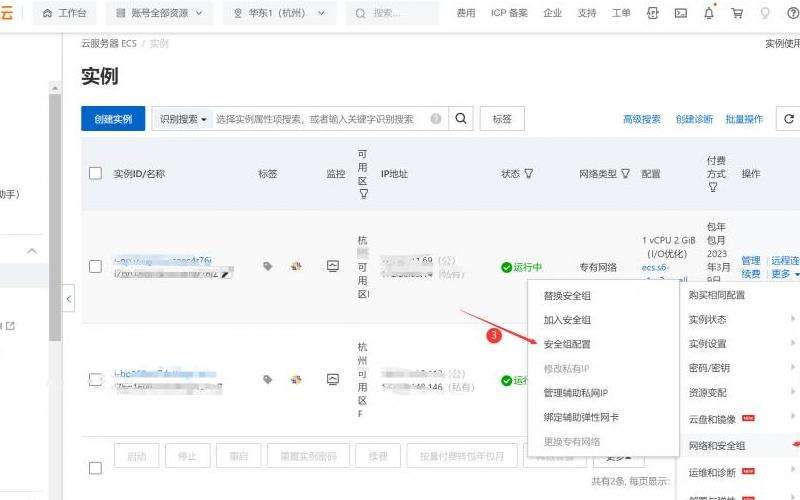The width and height of the screenshot is (800, 500).
Task: Open the Cloud Shell terminal icon
Action: tap(681, 13)
